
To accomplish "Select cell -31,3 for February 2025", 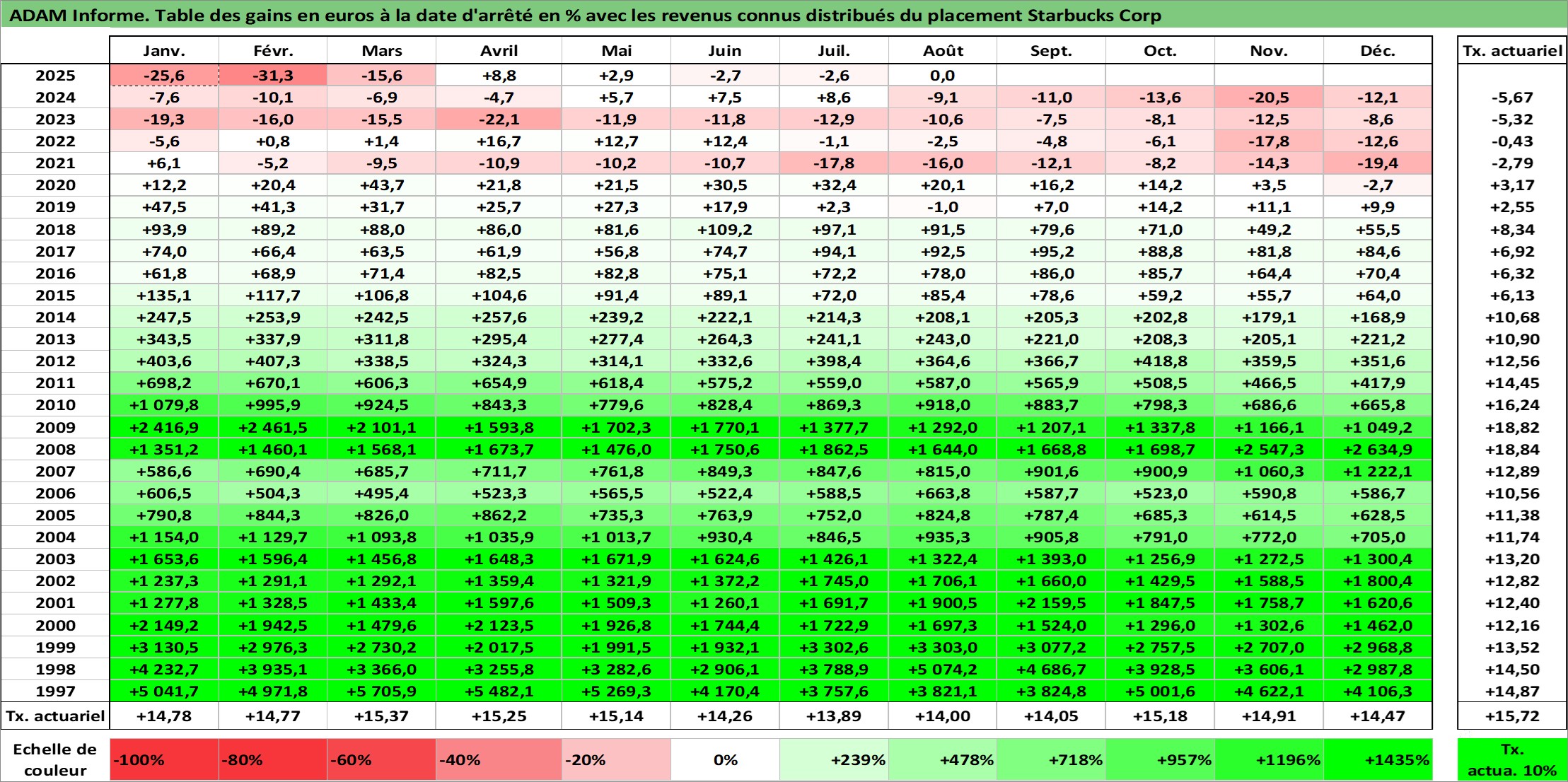I will coord(273,76).
